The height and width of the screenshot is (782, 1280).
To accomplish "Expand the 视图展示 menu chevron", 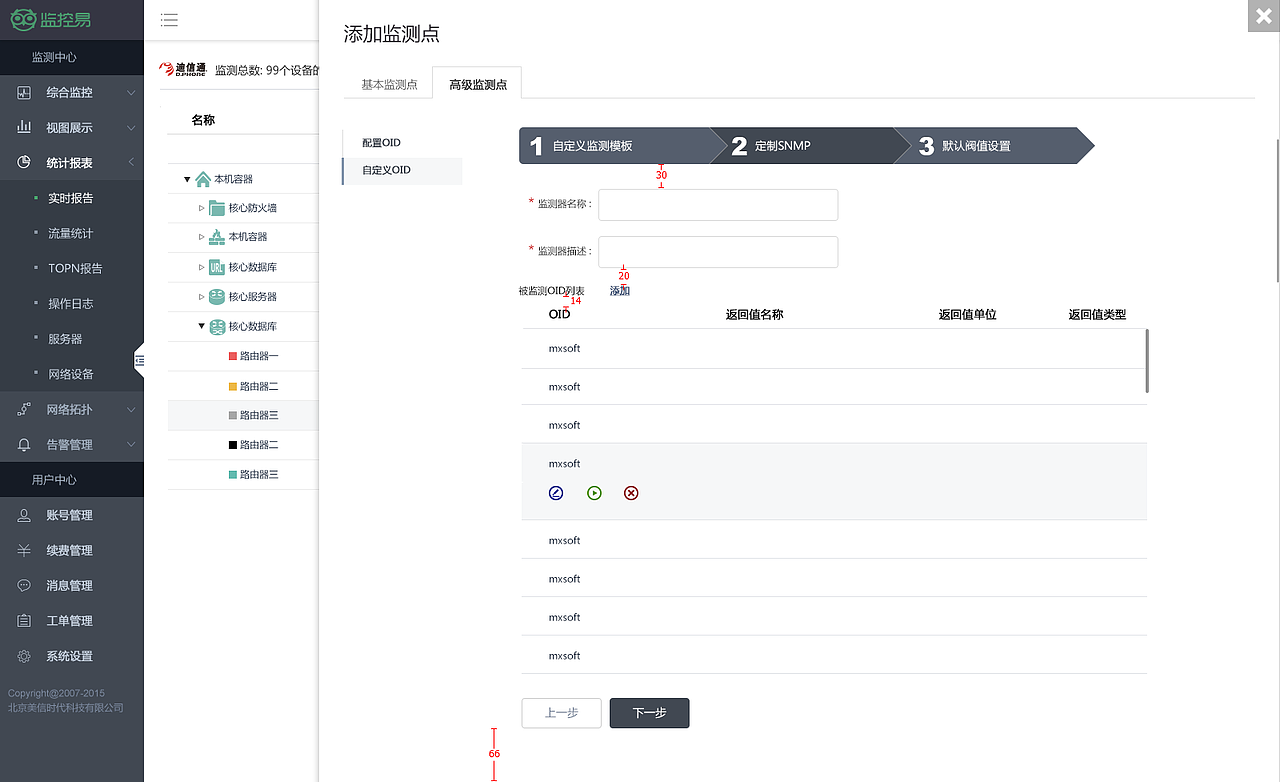I will pos(131,128).
